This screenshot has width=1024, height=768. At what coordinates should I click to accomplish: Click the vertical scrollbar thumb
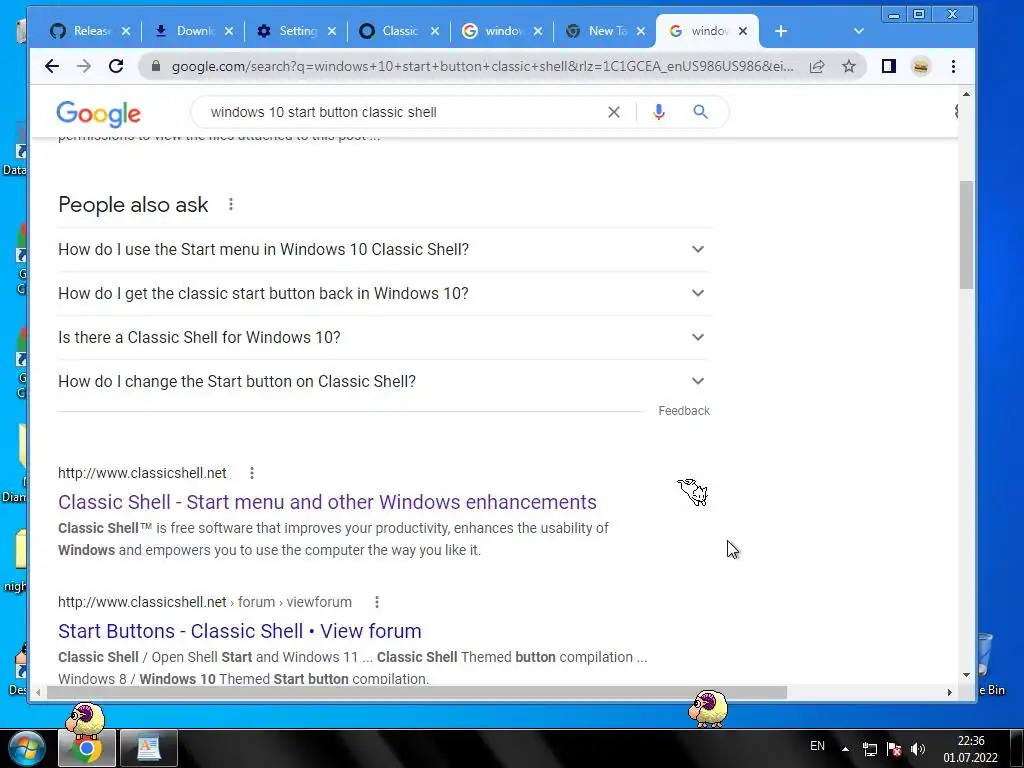966,235
